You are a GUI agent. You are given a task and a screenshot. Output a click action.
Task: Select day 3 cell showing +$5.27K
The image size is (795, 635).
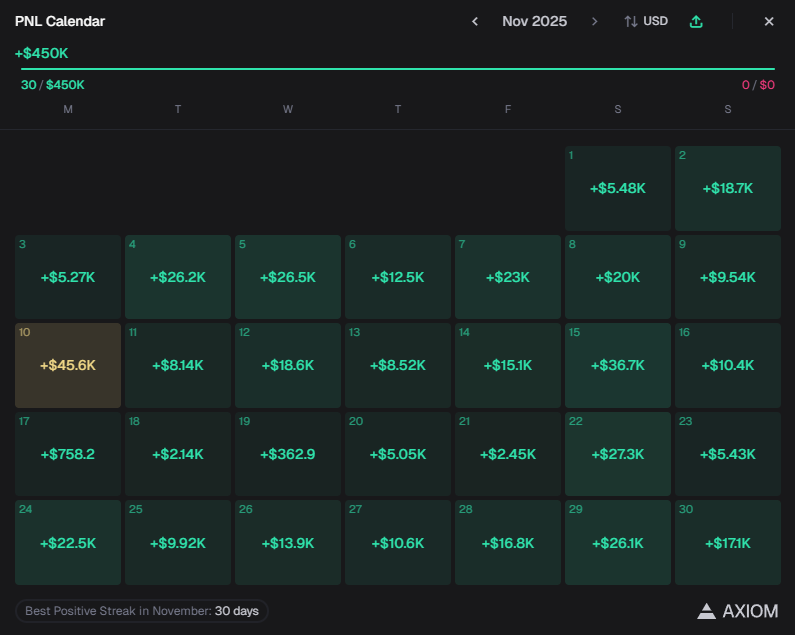pyautogui.click(x=68, y=277)
